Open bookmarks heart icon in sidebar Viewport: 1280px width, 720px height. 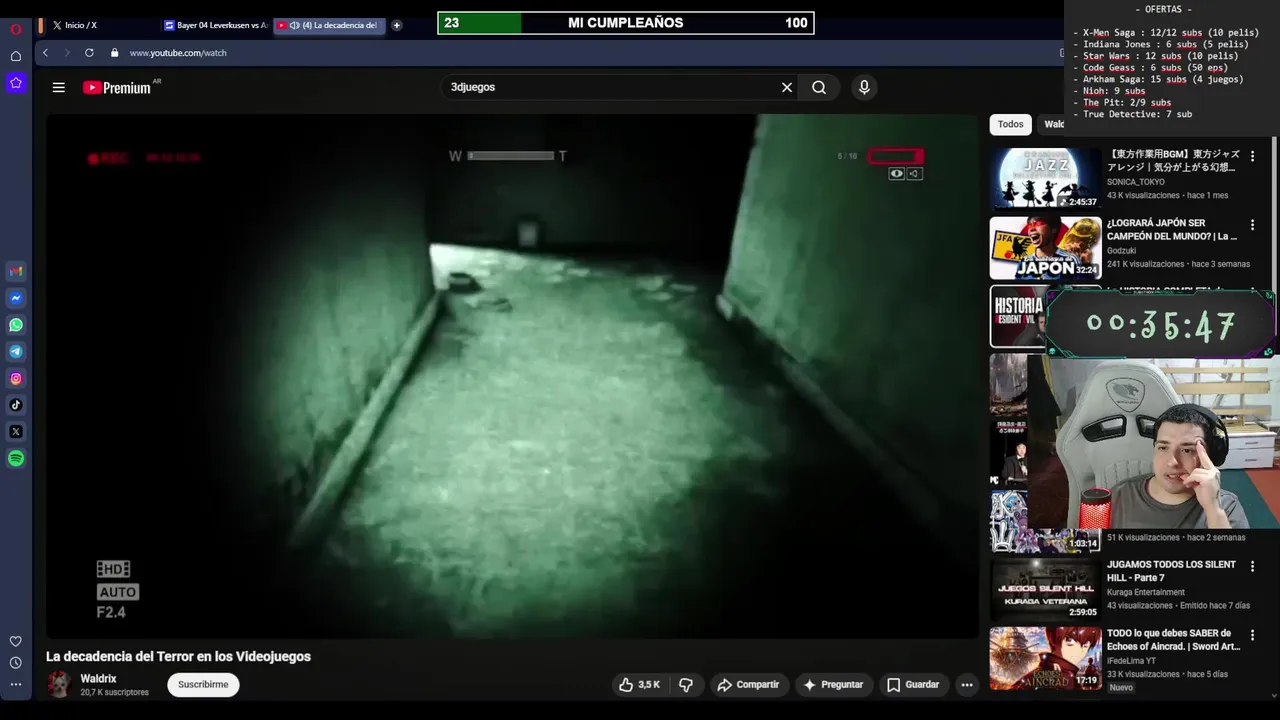(16, 641)
